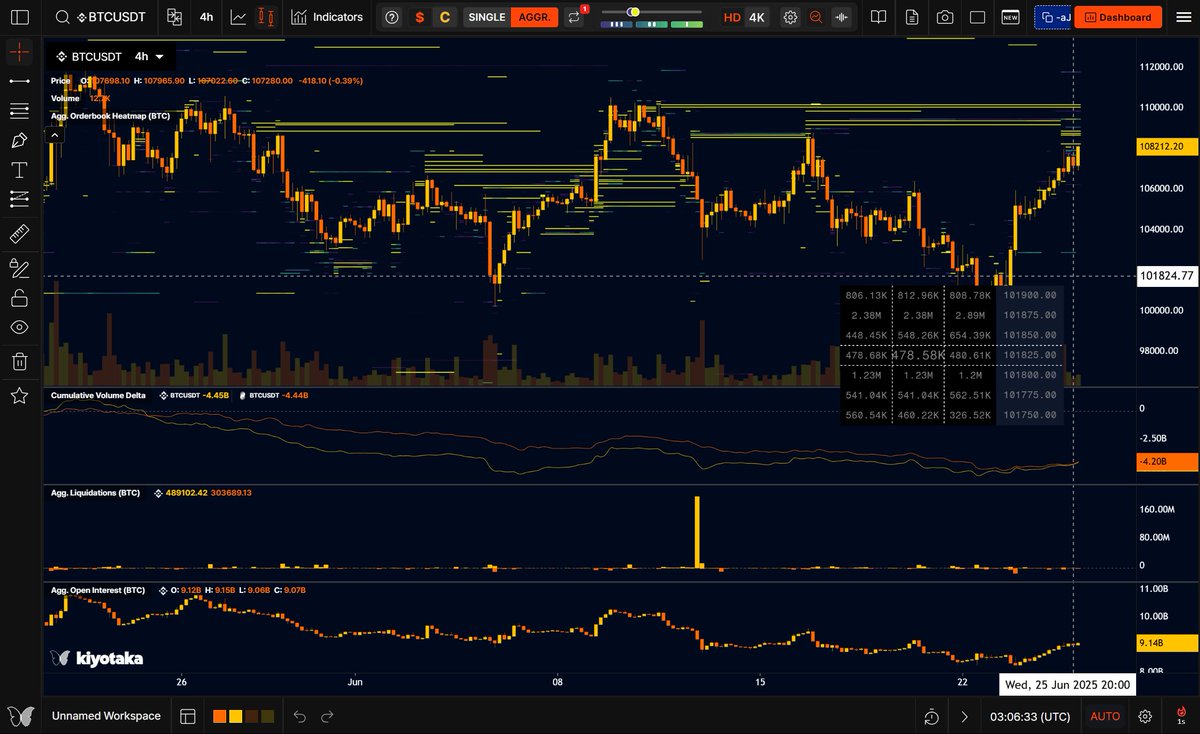The height and width of the screenshot is (734, 1200).
Task: Click the replay clock icon in bottom bar
Action: pos(931,716)
